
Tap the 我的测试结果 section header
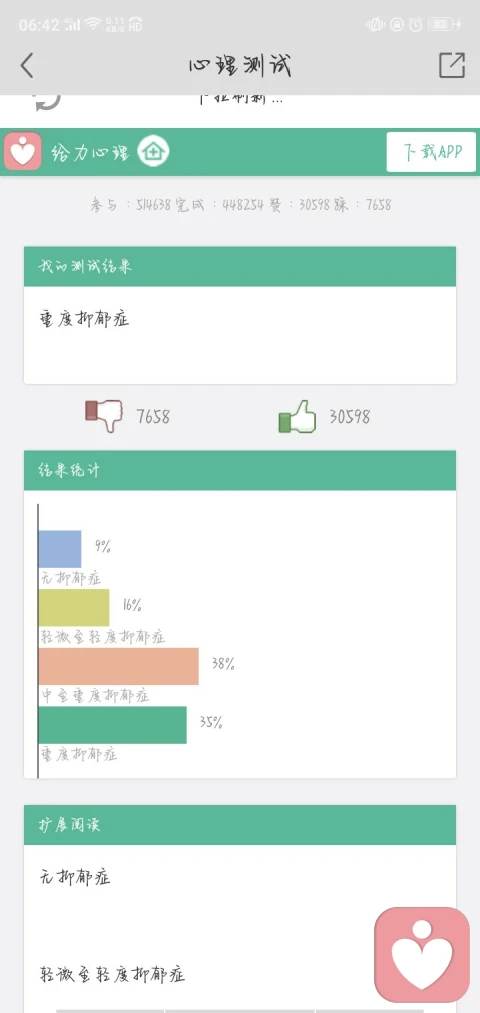[240, 266]
